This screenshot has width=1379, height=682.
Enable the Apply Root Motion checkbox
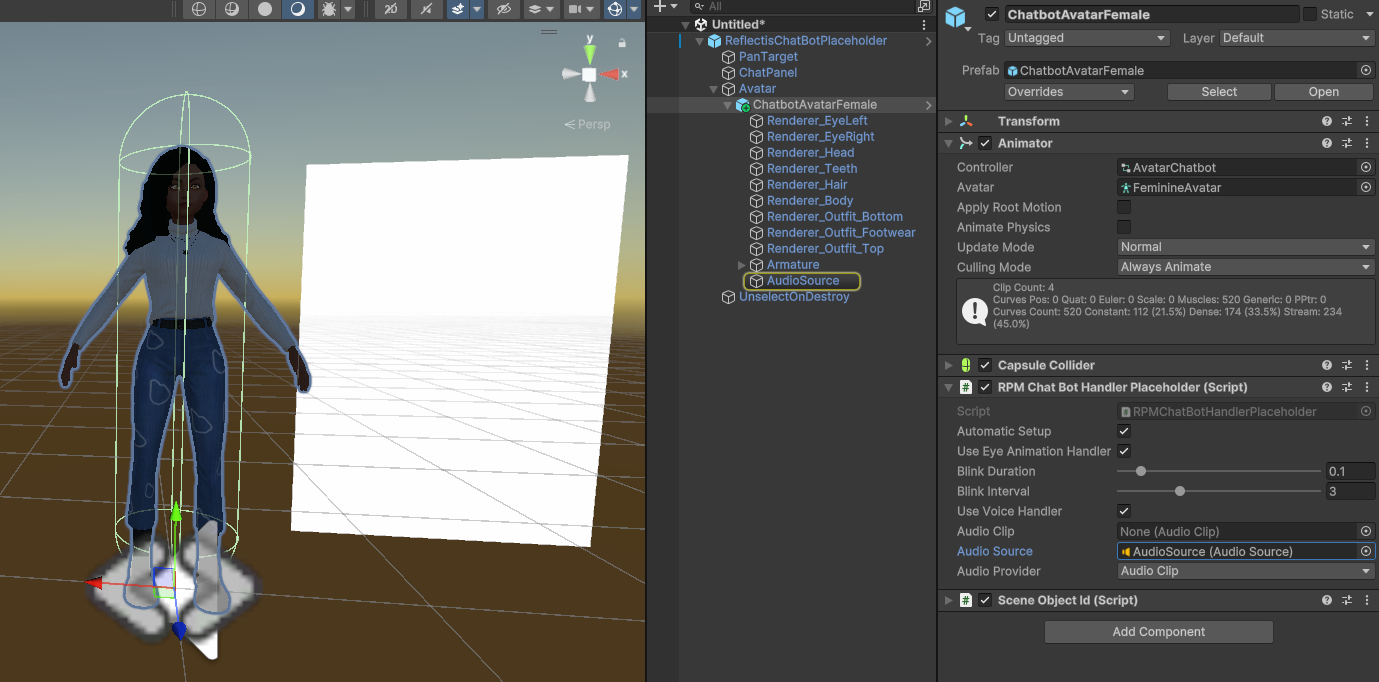pos(1124,207)
